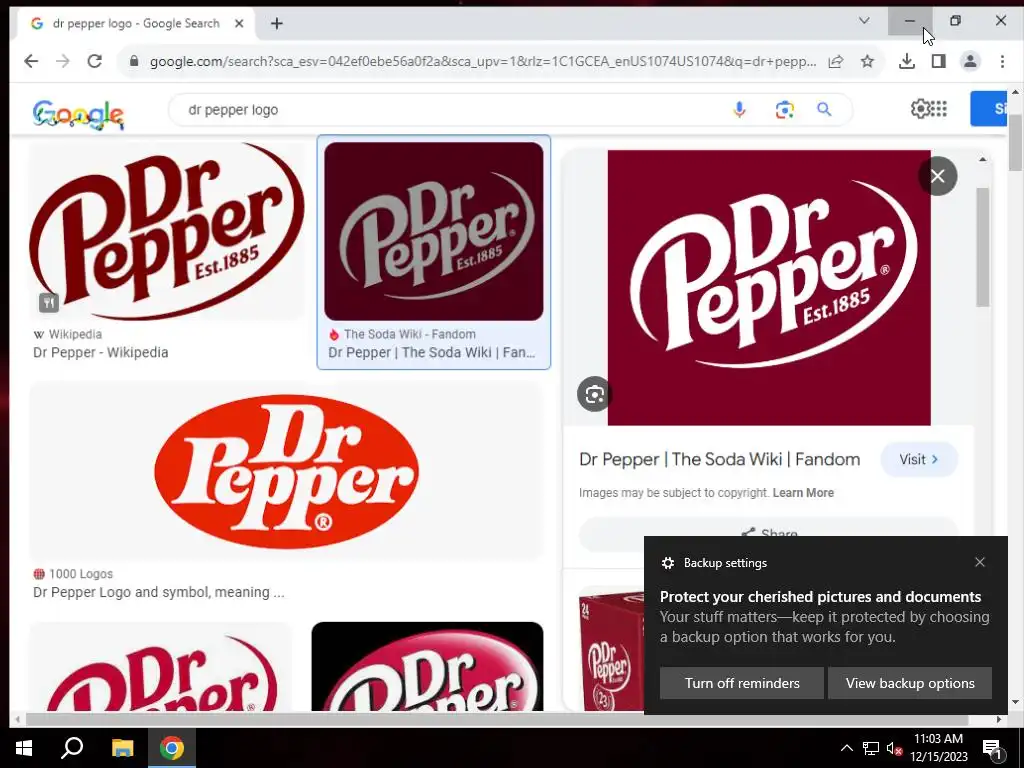The image size is (1024, 768).
Task: Bookmark this page with the star
Action: 867,61
